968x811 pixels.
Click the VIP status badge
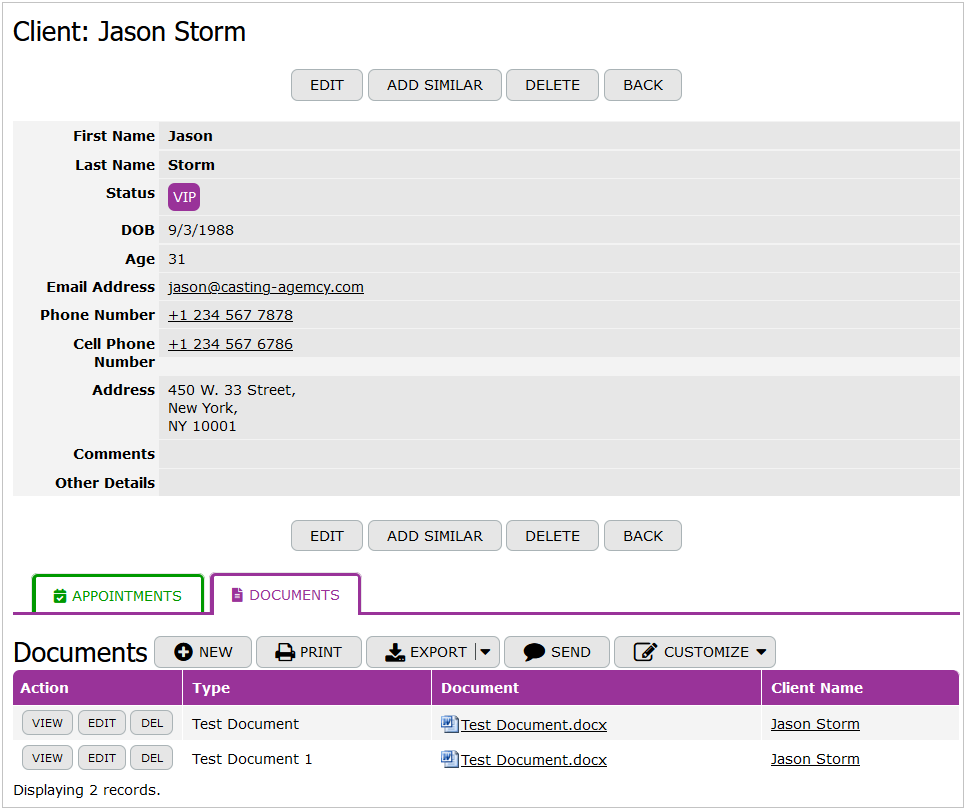point(184,197)
